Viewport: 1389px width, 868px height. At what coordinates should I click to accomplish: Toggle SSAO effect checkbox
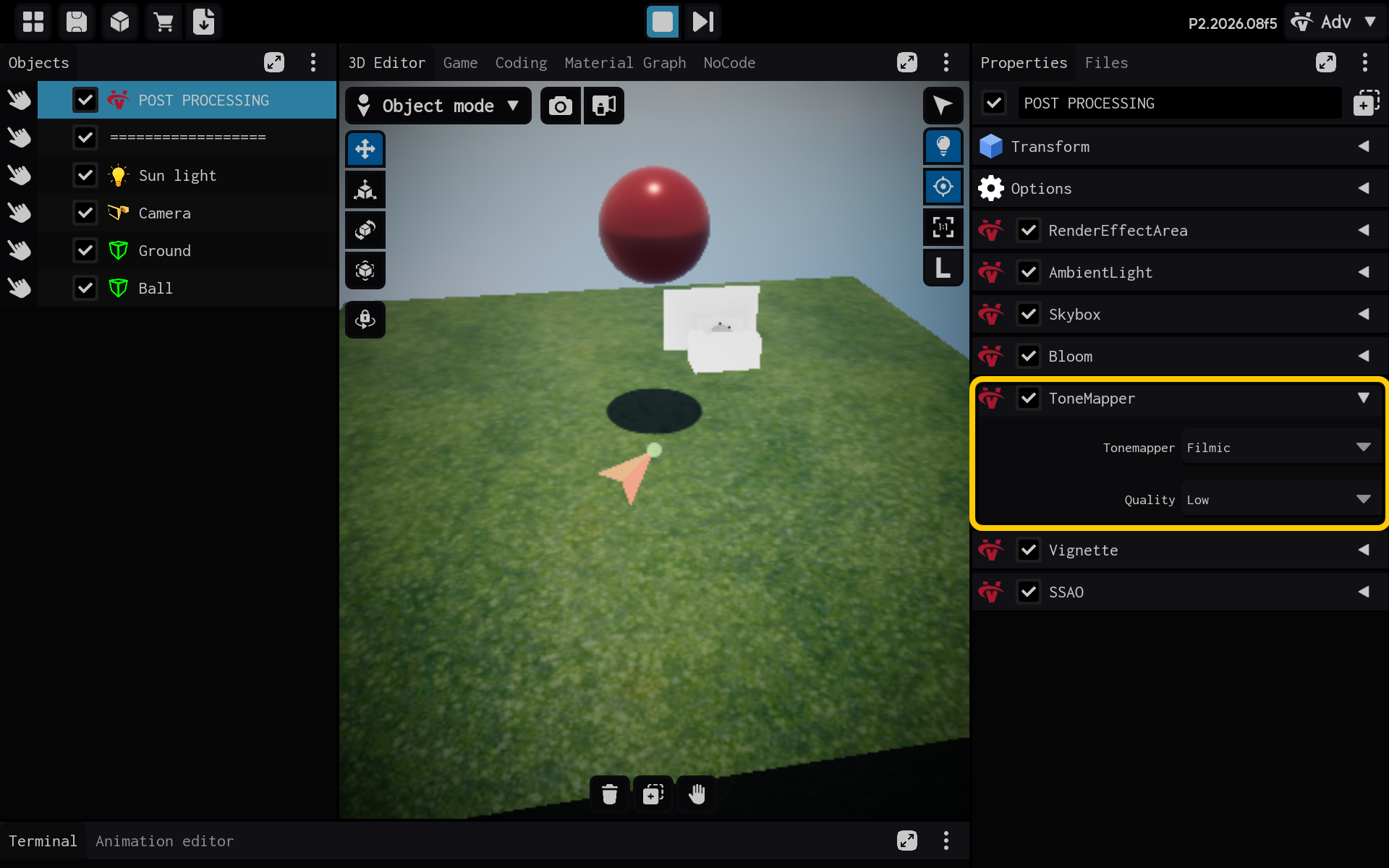click(1029, 592)
